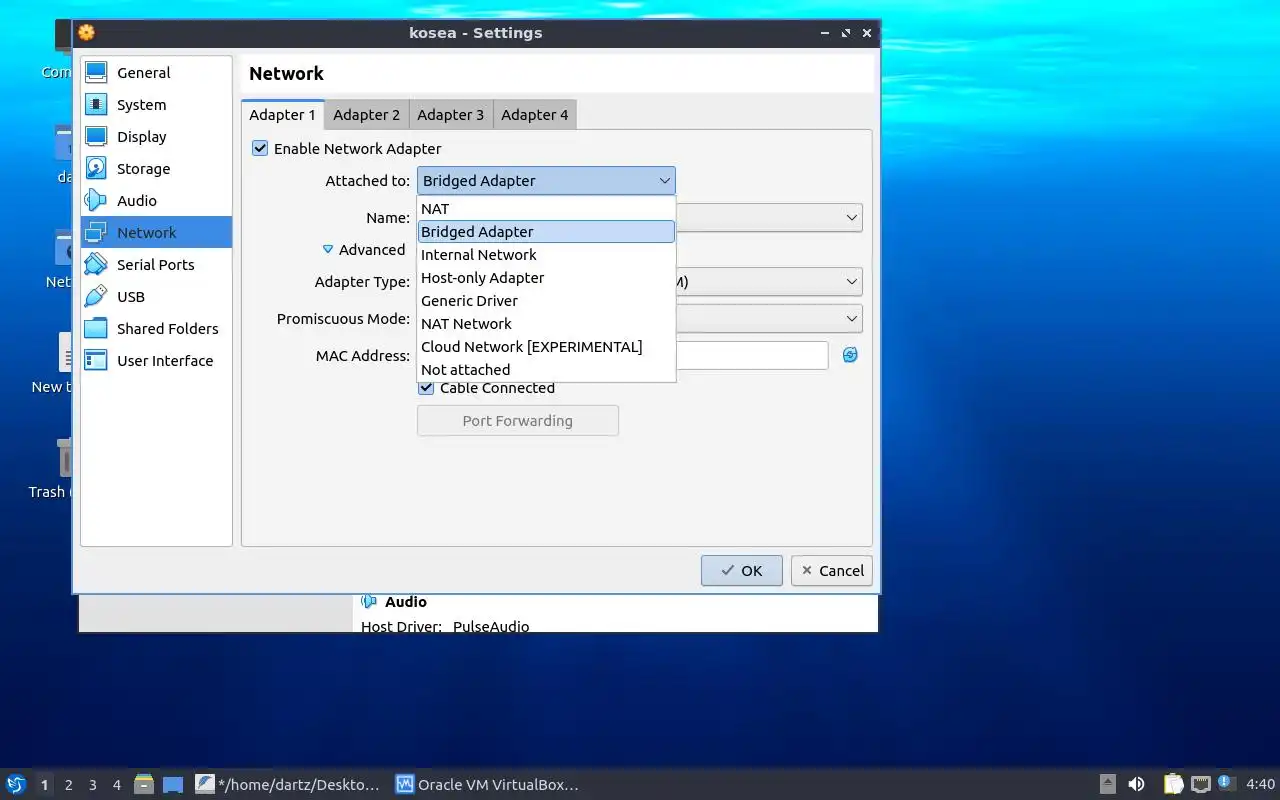
Task: Open the Audio settings section
Action: pos(156,201)
